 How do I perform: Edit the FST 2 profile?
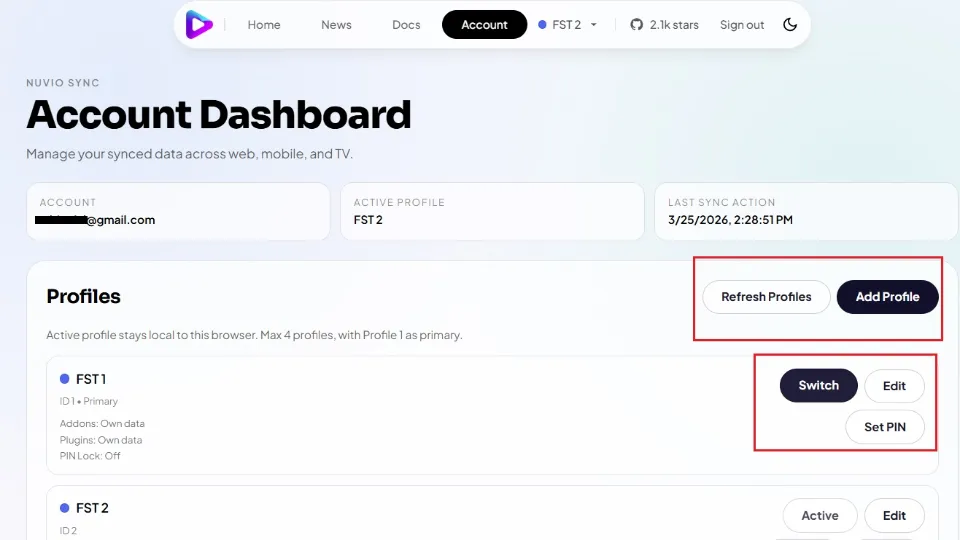894,516
